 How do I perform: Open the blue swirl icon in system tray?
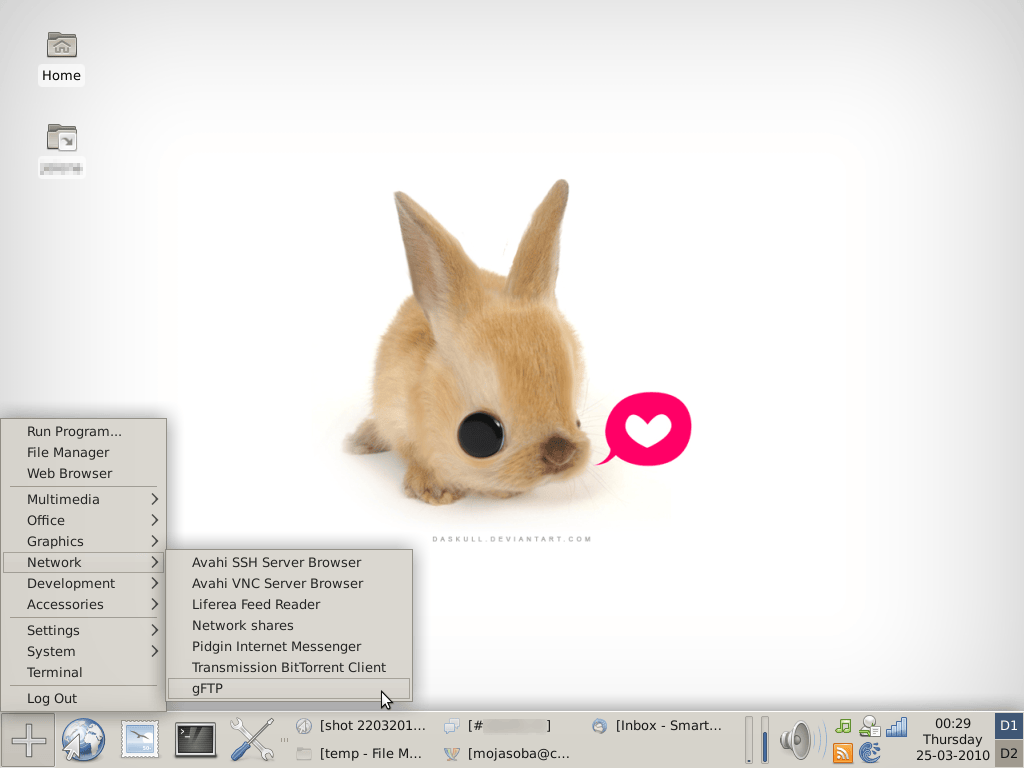click(x=870, y=752)
